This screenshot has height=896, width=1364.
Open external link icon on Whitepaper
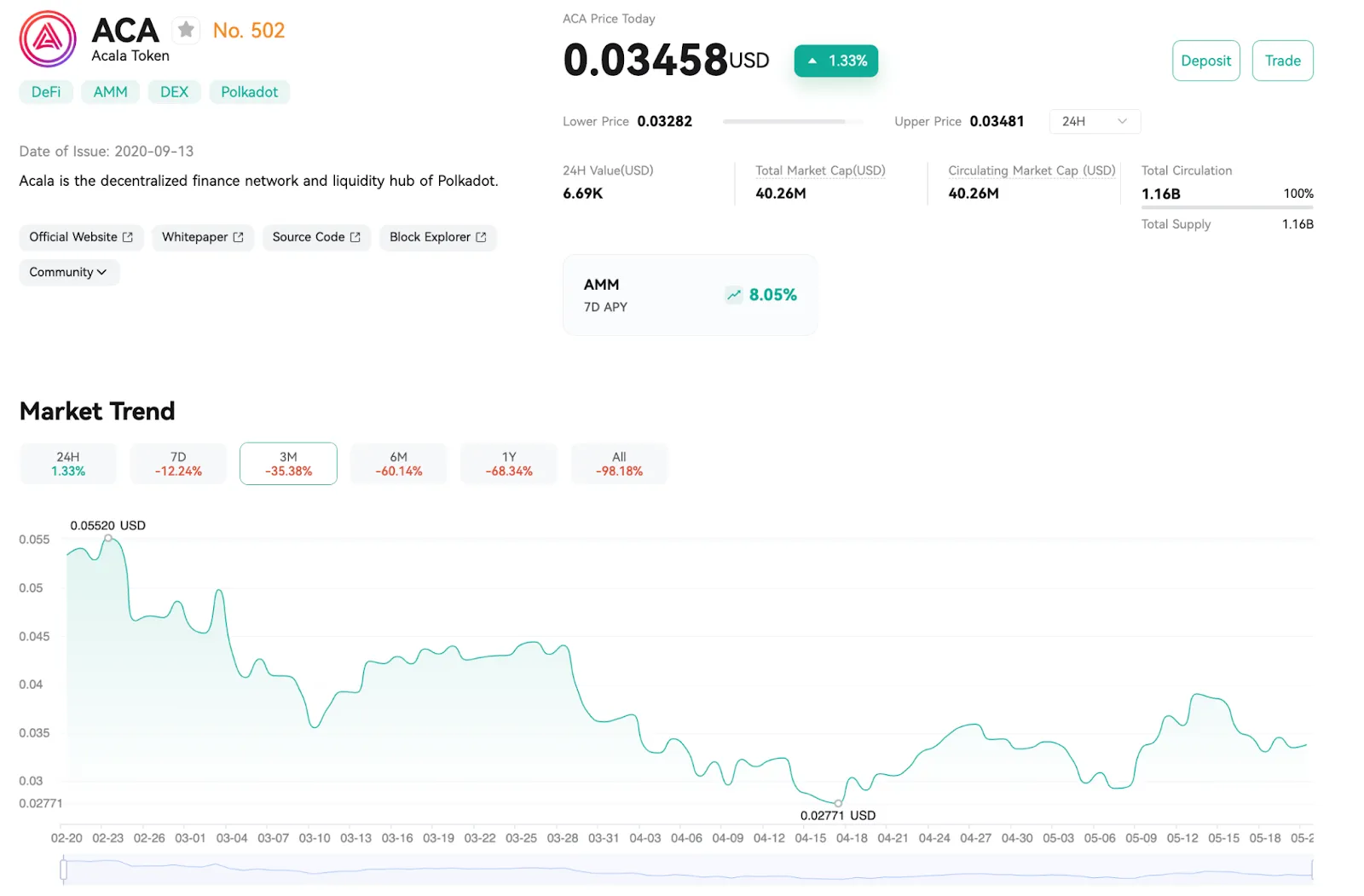(x=239, y=237)
